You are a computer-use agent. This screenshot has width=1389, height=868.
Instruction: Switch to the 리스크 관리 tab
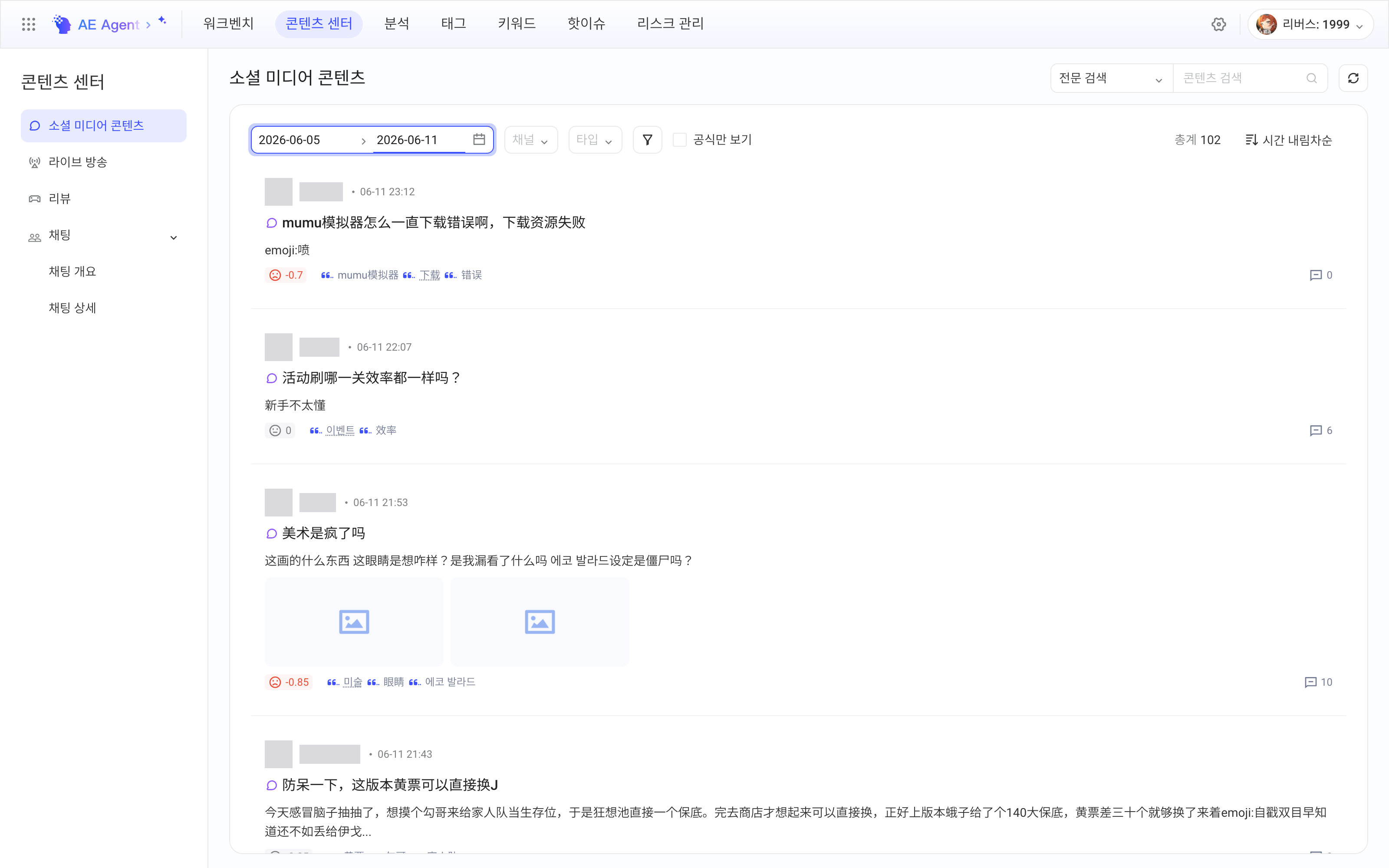point(670,23)
